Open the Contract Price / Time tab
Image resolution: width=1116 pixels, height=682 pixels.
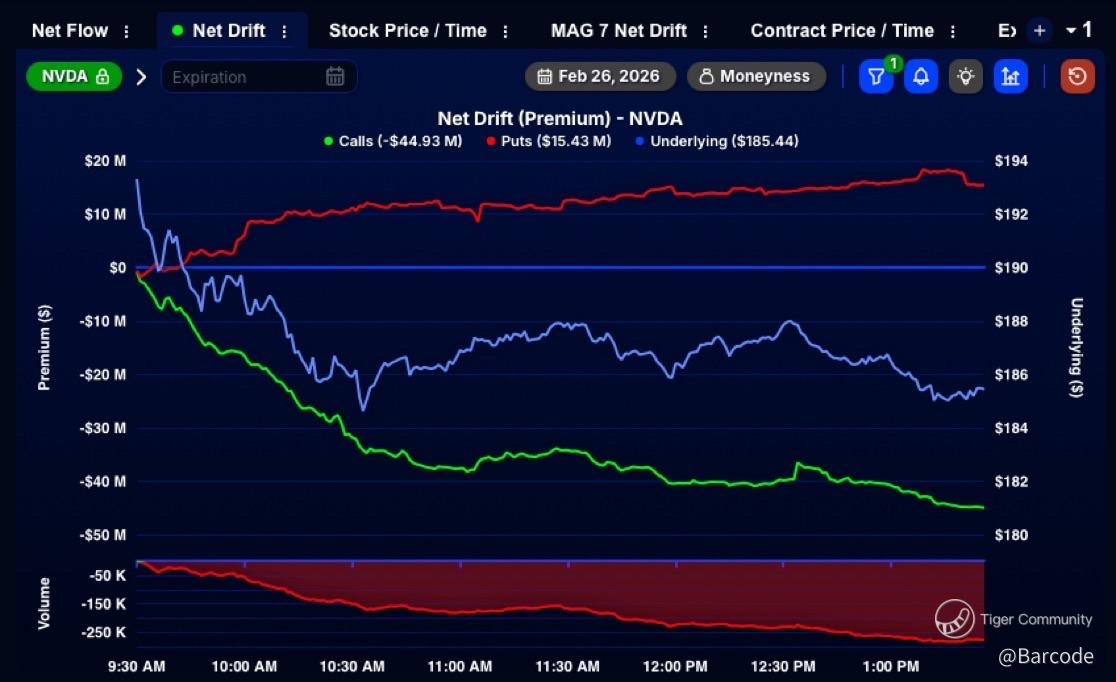(x=842, y=31)
